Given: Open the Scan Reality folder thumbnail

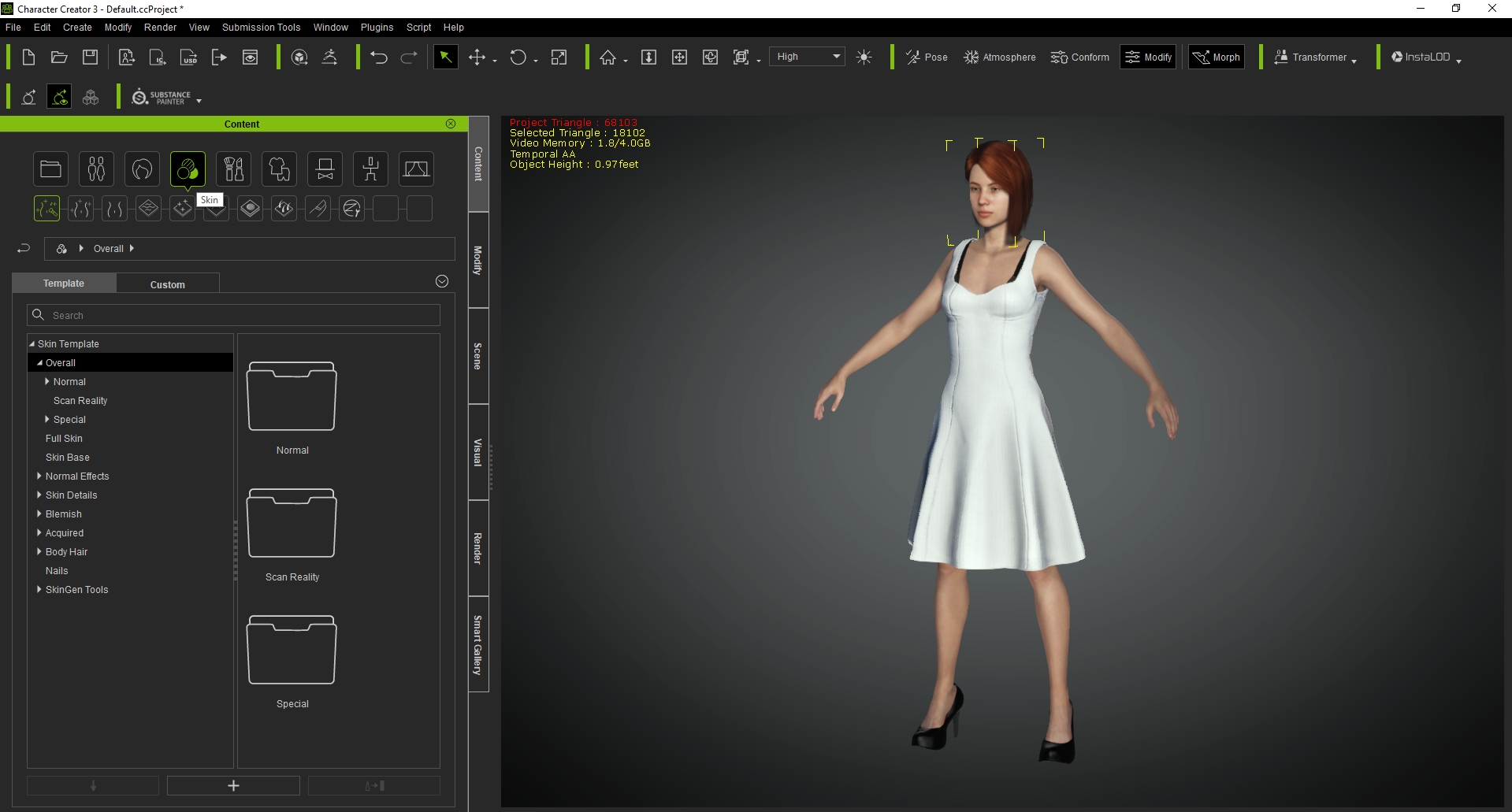Looking at the screenshot, I should pyautogui.click(x=292, y=523).
